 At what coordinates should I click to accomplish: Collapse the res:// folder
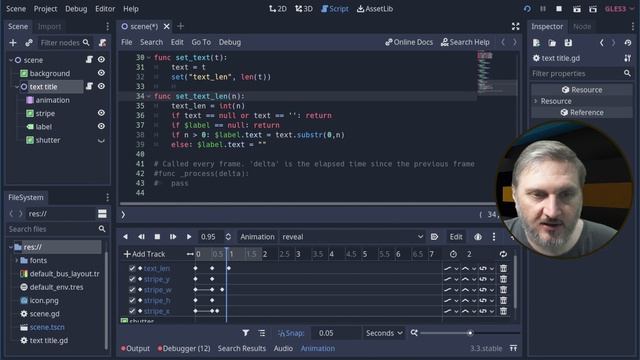(x=11, y=247)
